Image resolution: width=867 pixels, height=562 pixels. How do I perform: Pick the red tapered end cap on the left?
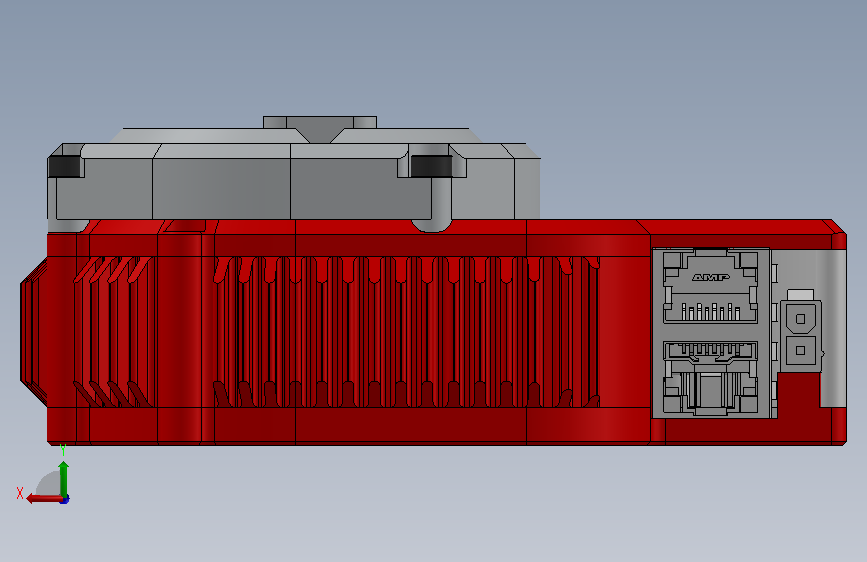click(34, 332)
